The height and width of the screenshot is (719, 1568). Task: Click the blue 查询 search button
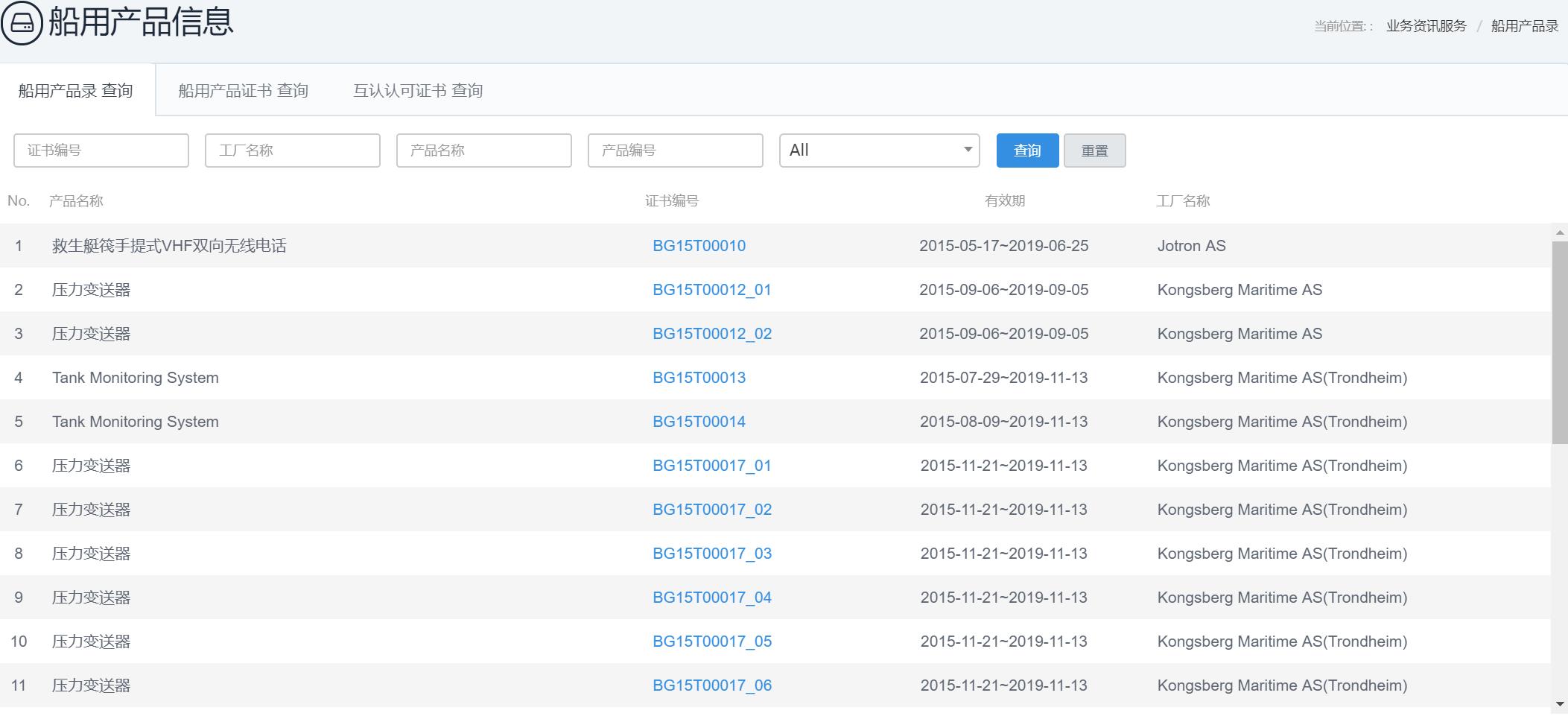click(1028, 151)
